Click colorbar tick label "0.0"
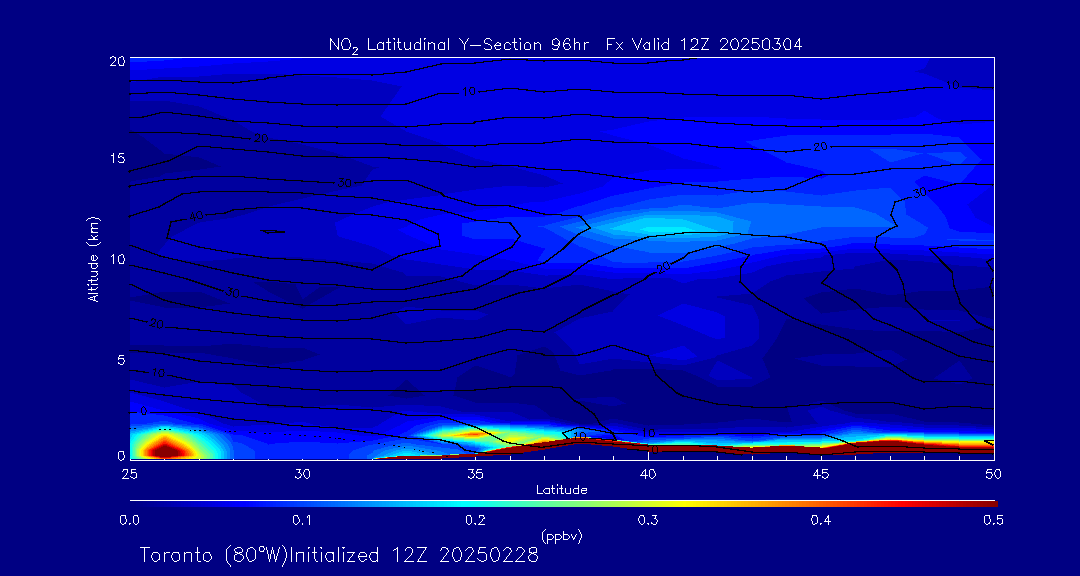The height and width of the screenshot is (576, 1080). [x=129, y=521]
